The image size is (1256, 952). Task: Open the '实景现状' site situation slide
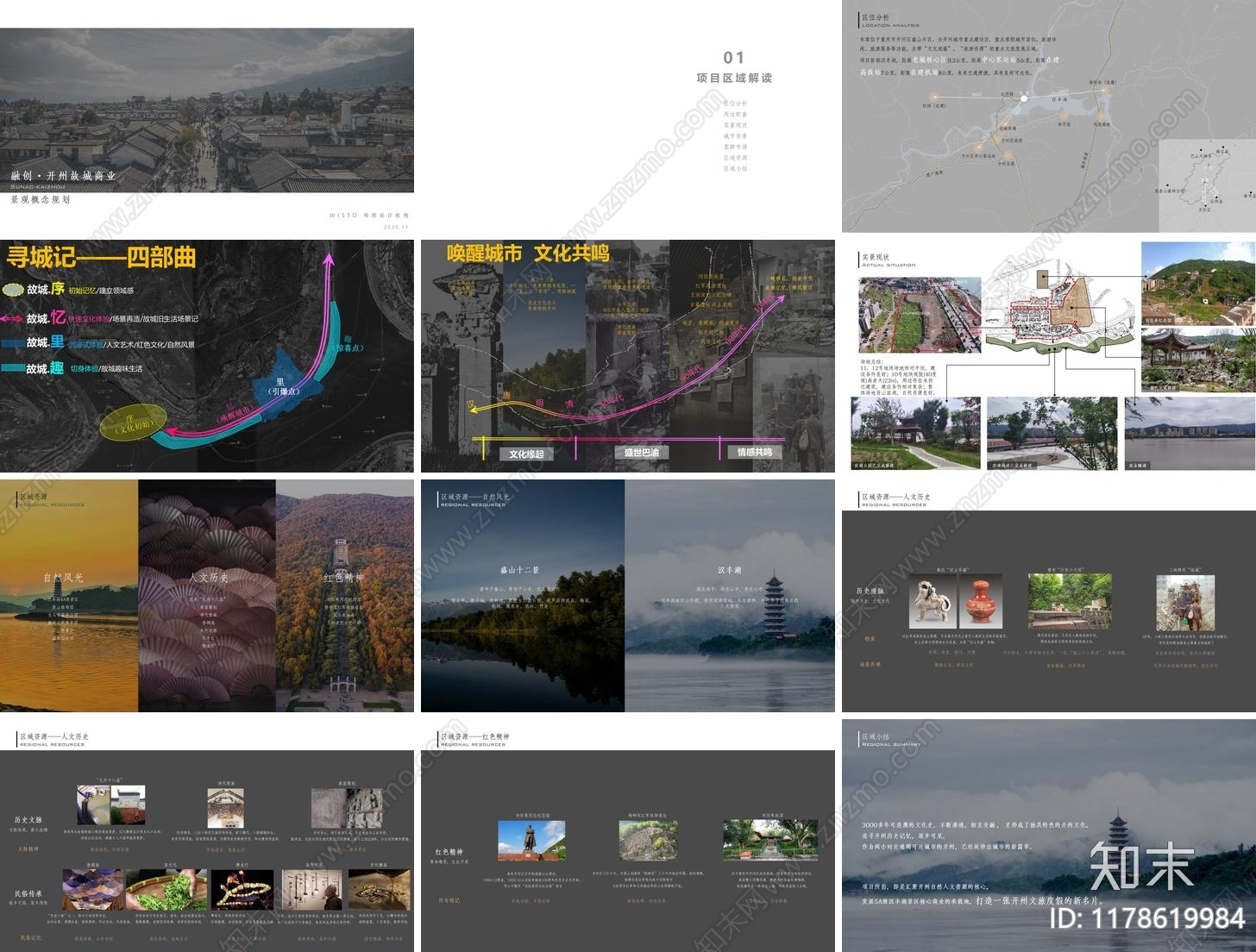[1049, 356]
